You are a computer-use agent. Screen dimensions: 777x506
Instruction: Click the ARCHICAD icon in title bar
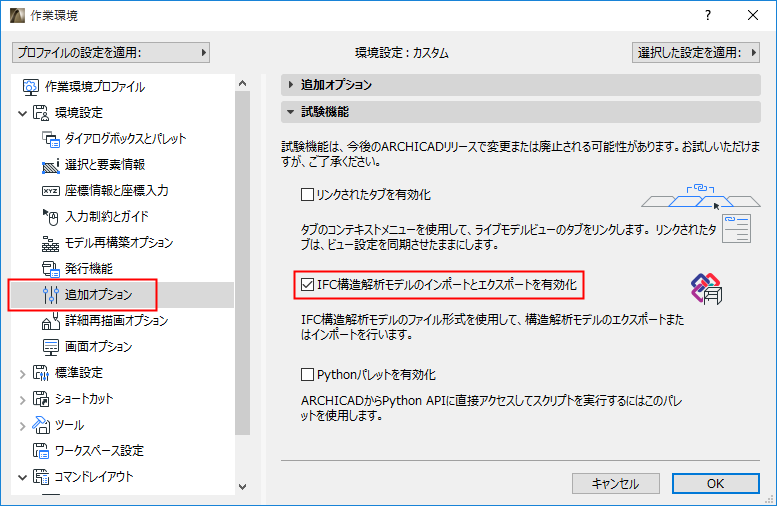[17, 15]
